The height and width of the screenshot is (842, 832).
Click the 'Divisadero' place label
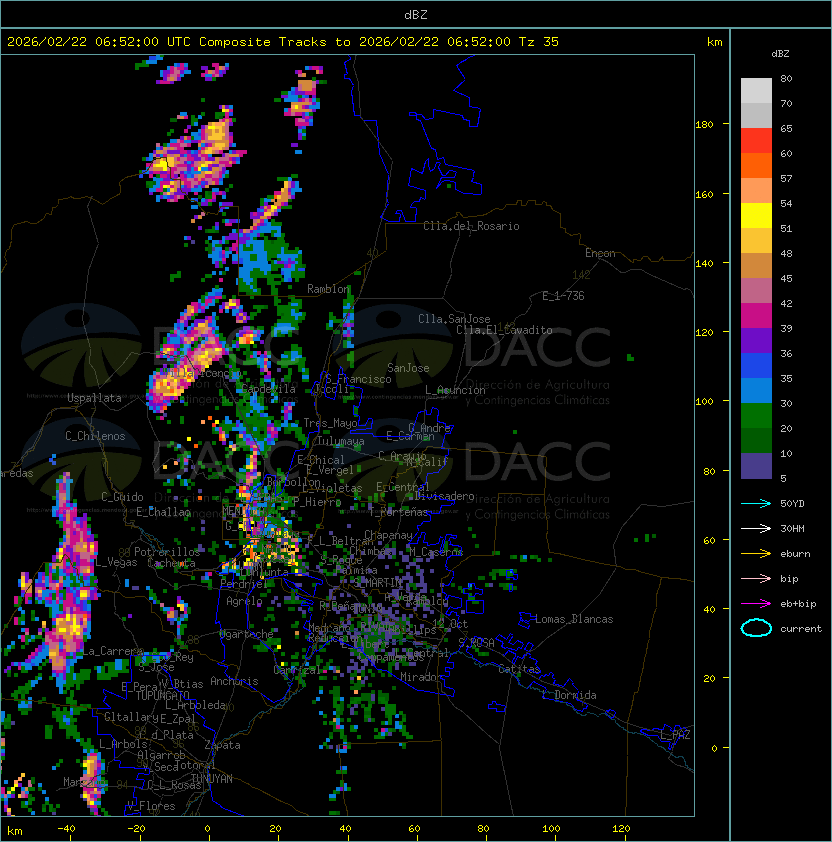(x=445, y=496)
